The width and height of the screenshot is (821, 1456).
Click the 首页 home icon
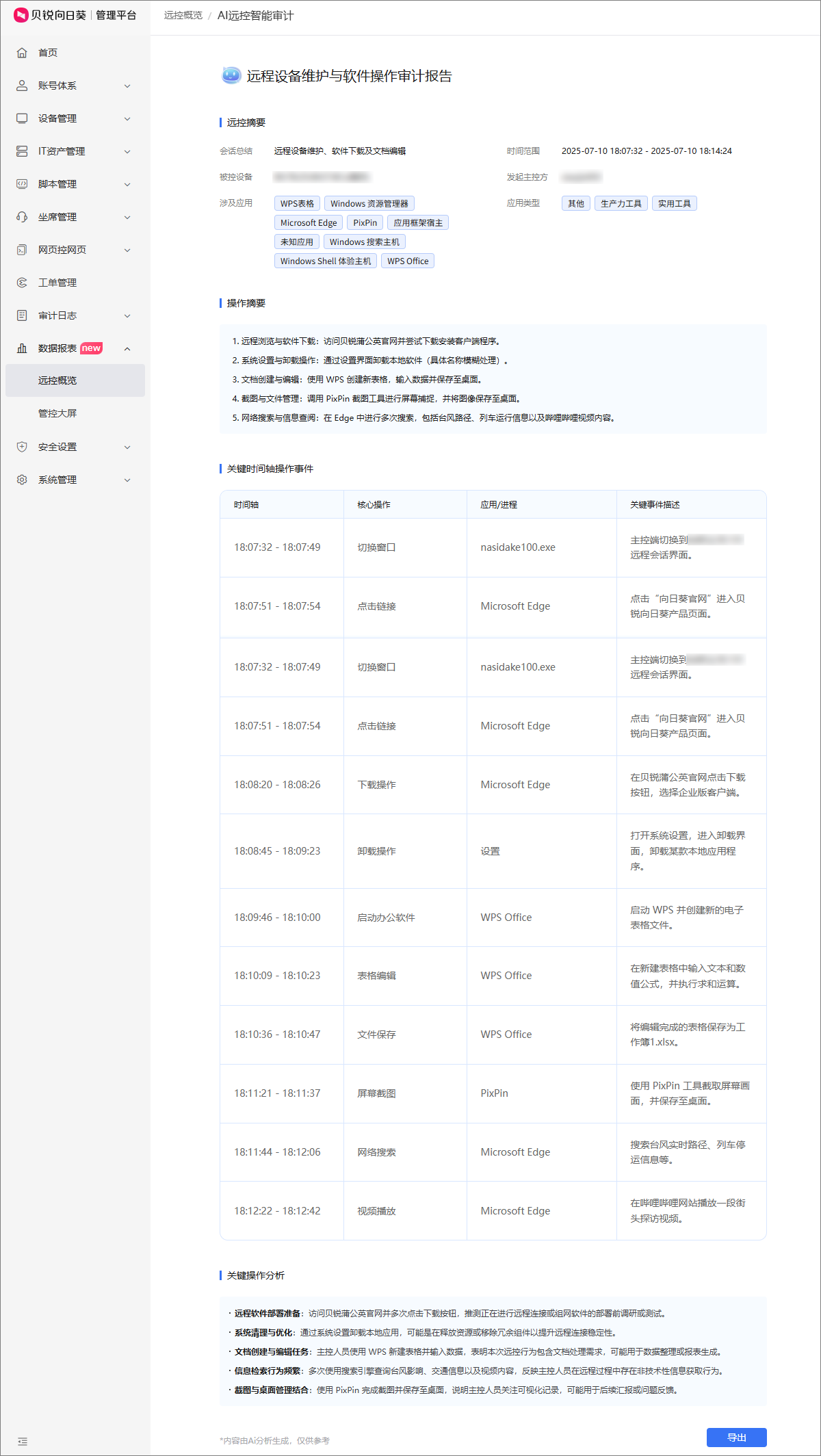click(22, 53)
